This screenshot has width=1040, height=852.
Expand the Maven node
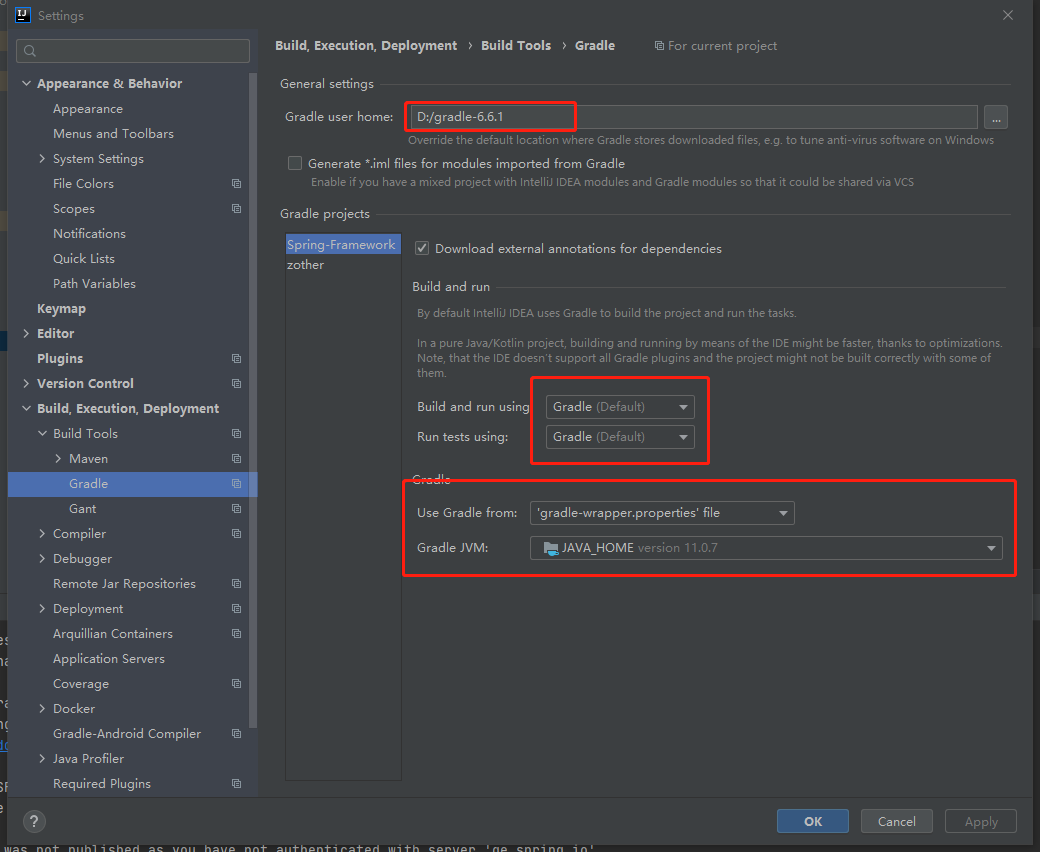[58, 459]
